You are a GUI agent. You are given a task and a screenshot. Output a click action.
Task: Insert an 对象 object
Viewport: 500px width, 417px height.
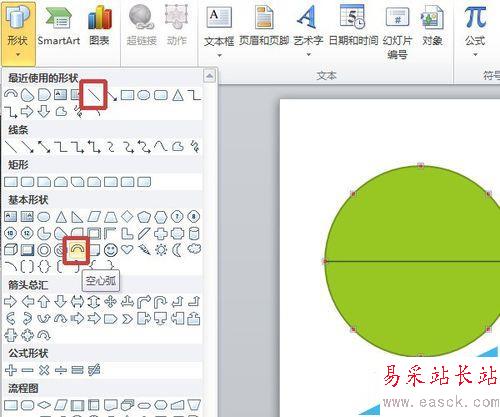point(432,25)
